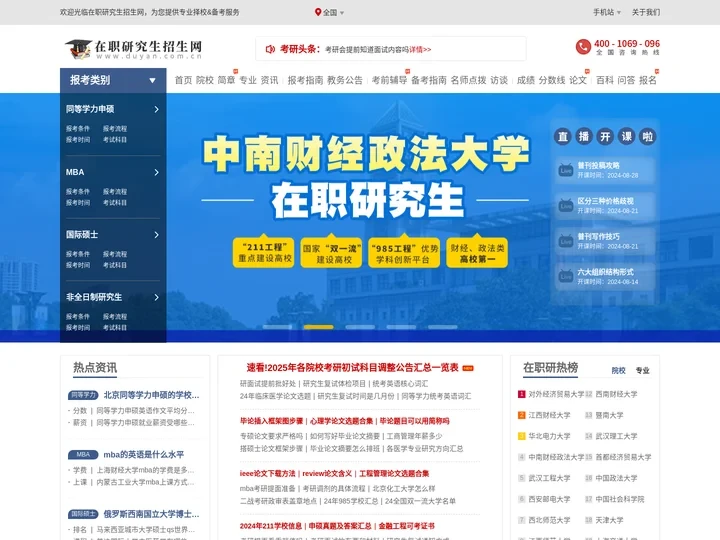This screenshot has width=720, height=540.
Task: Switch 在职研热榜 to the 院校 tab
Action: tap(619, 371)
